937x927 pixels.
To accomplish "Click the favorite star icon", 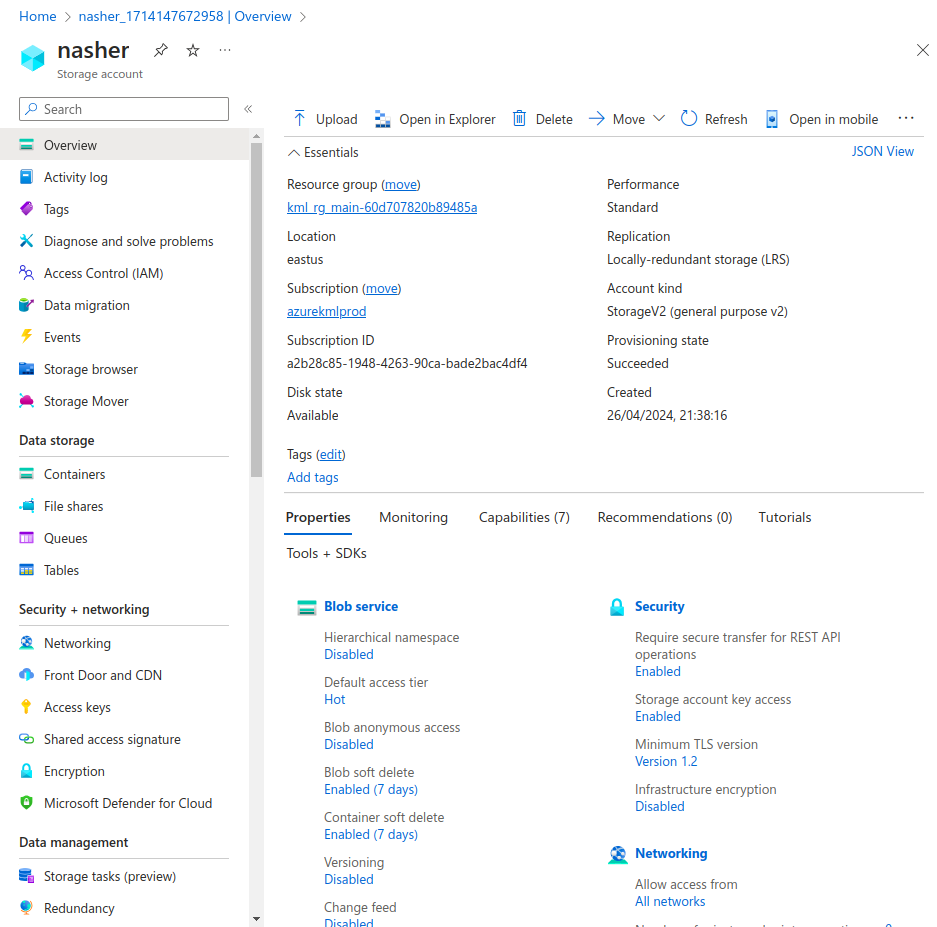I will click(x=193, y=50).
